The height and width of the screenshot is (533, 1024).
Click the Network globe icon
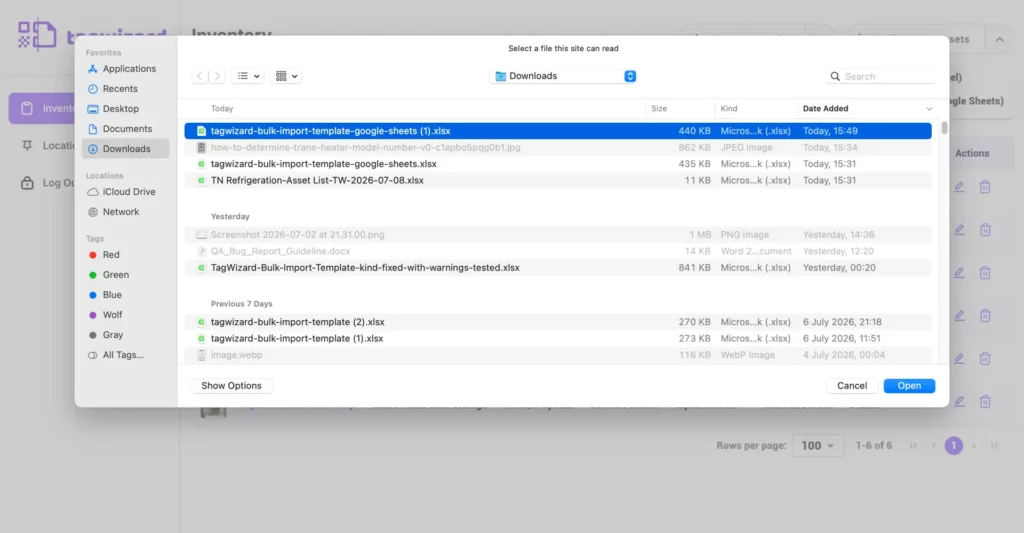93,212
